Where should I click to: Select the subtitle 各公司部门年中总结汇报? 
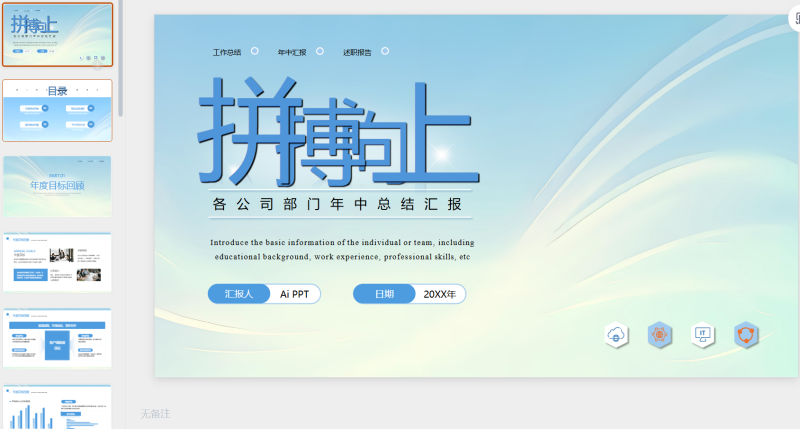337,204
